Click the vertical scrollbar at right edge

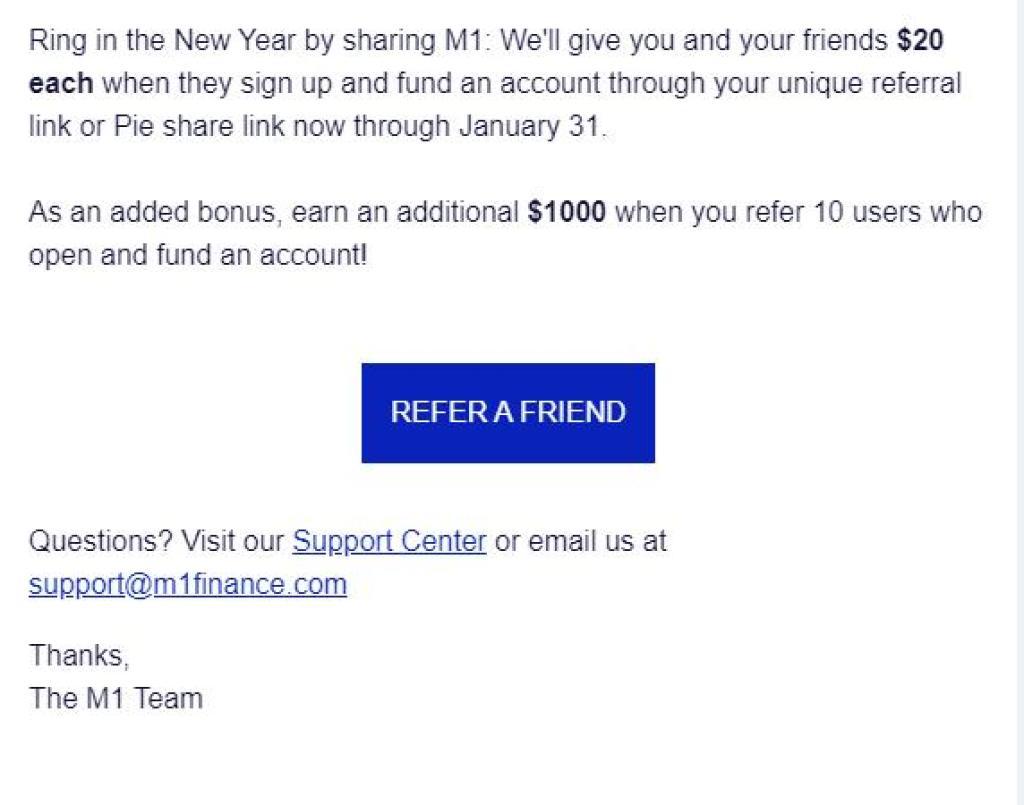coord(1021,402)
